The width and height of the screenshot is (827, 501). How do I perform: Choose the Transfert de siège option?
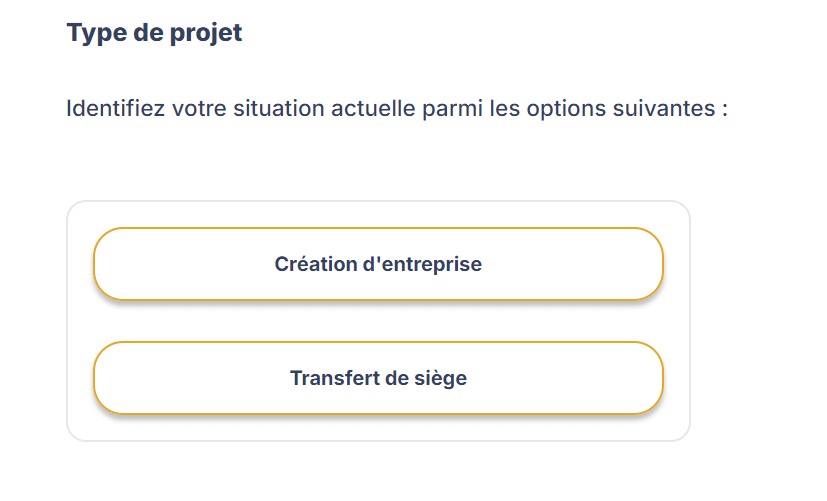click(x=378, y=378)
